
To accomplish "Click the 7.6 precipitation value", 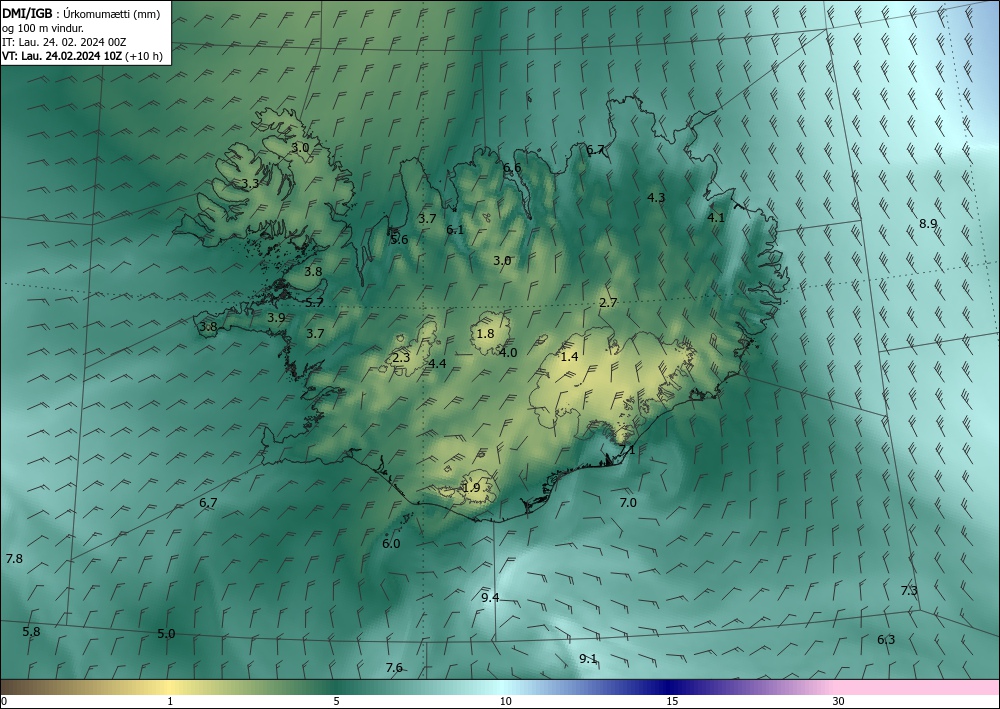I will [394, 668].
